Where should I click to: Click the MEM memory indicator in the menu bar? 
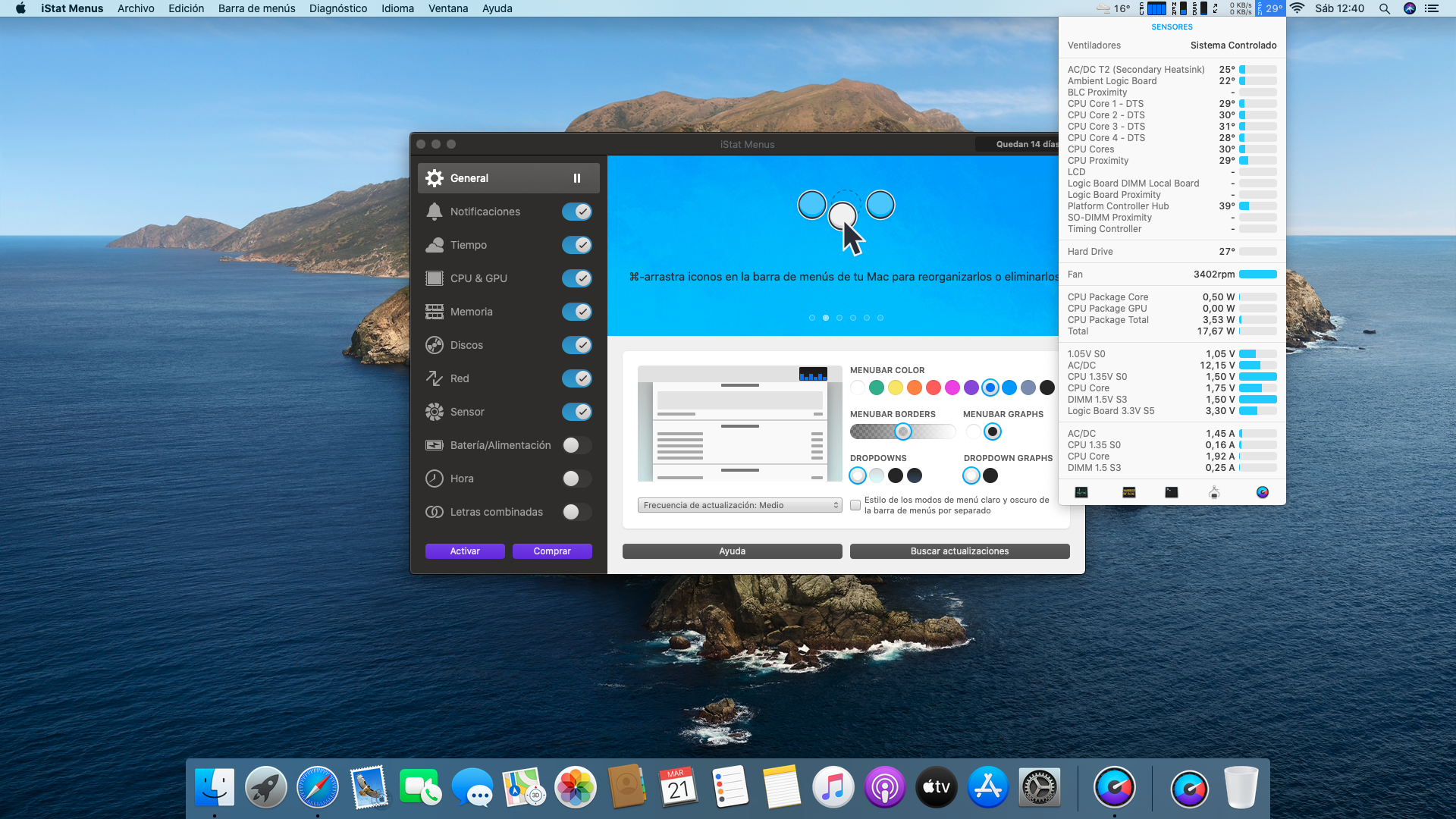click(x=1179, y=8)
